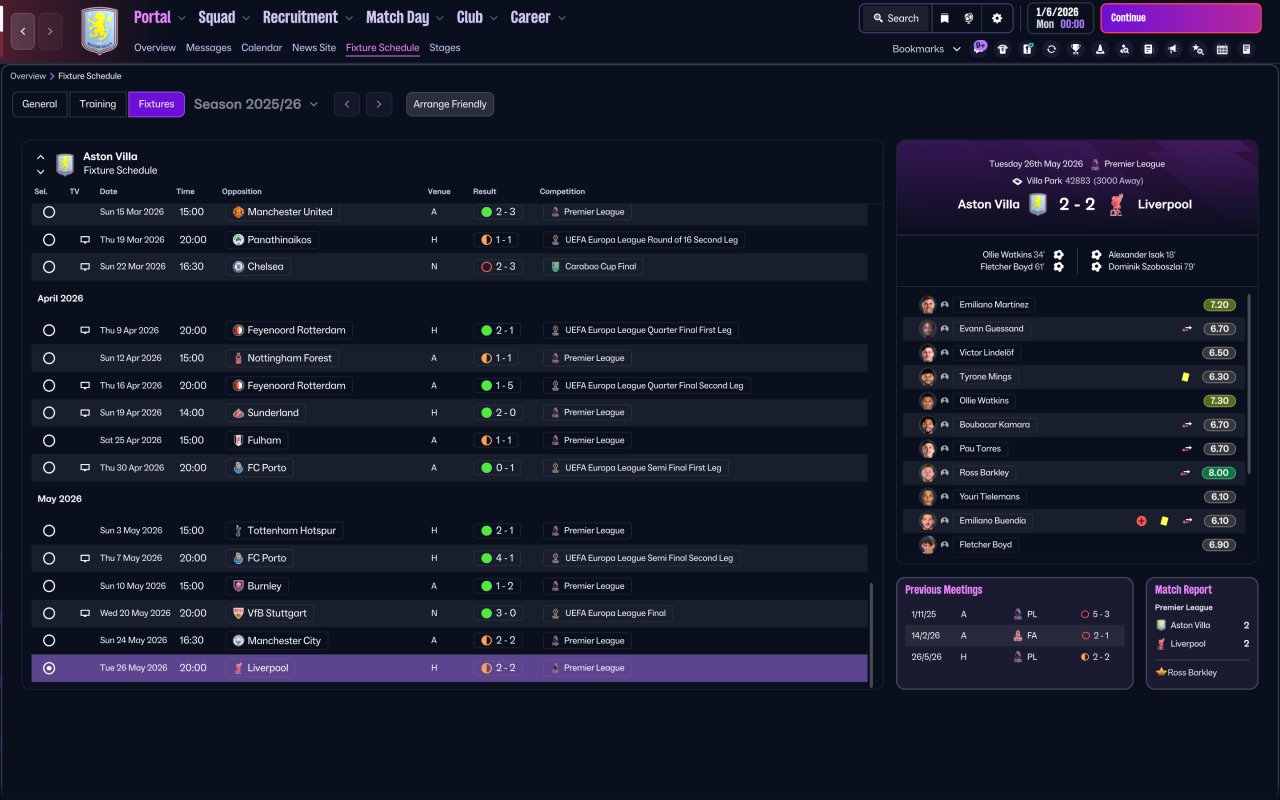Open the training cone bookmark icon
Screen dimensions: 1280x800
[x=1100, y=49]
